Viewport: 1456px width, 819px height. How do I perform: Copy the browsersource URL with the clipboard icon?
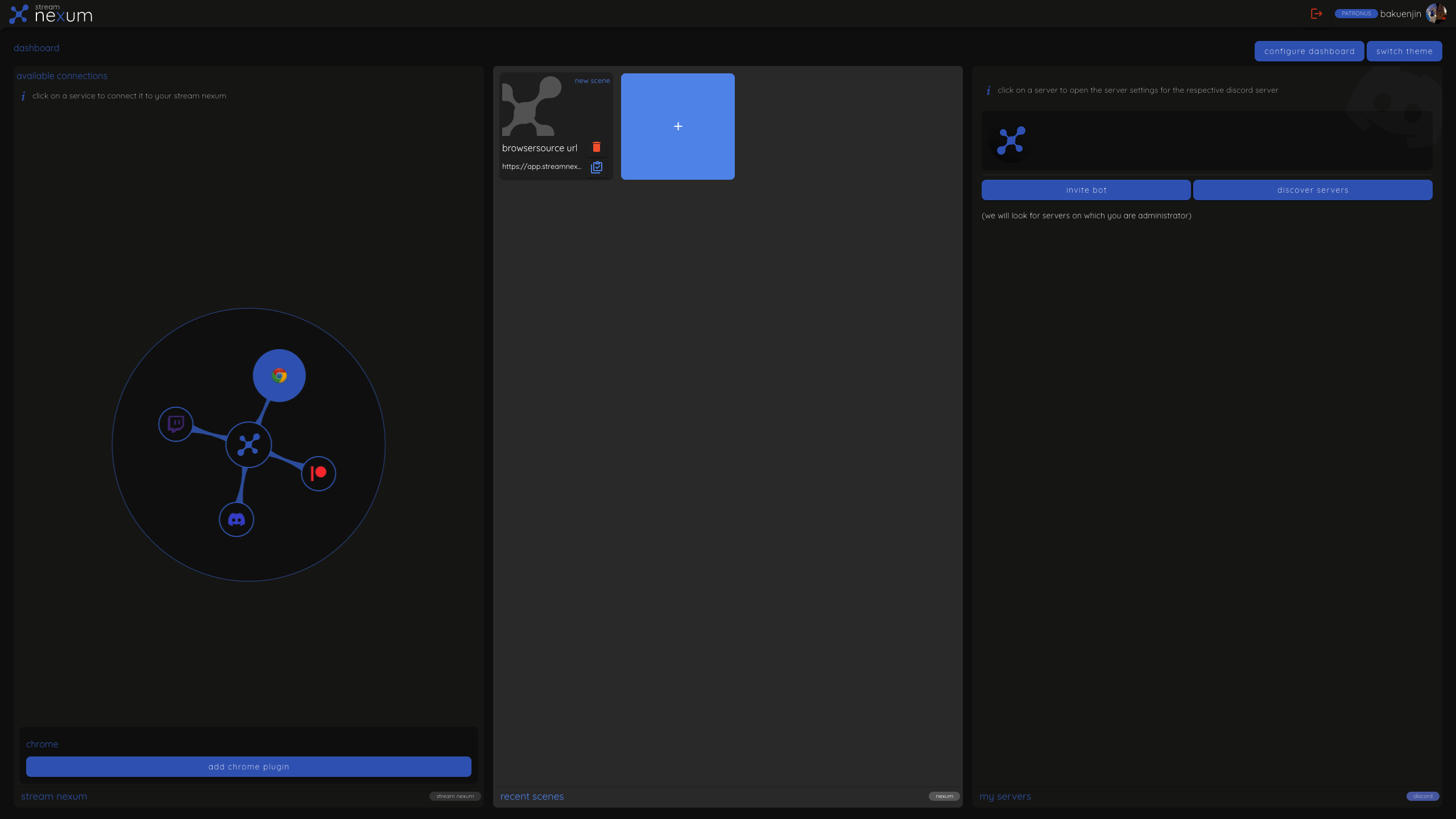(596, 167)
